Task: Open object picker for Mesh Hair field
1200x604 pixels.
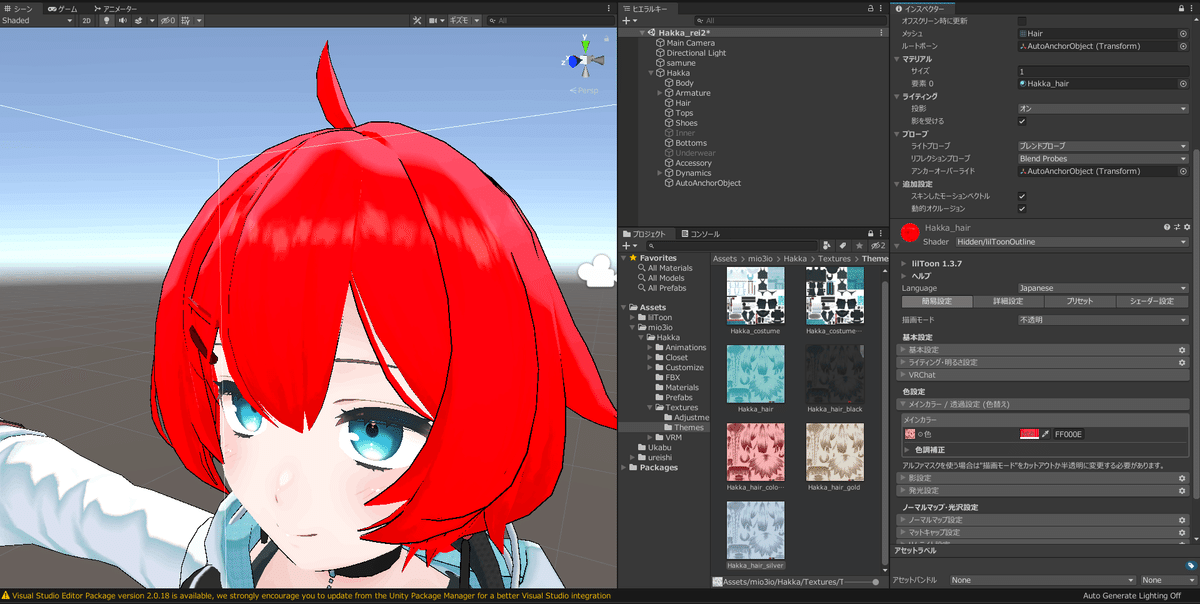Action: coord(1183,33)
